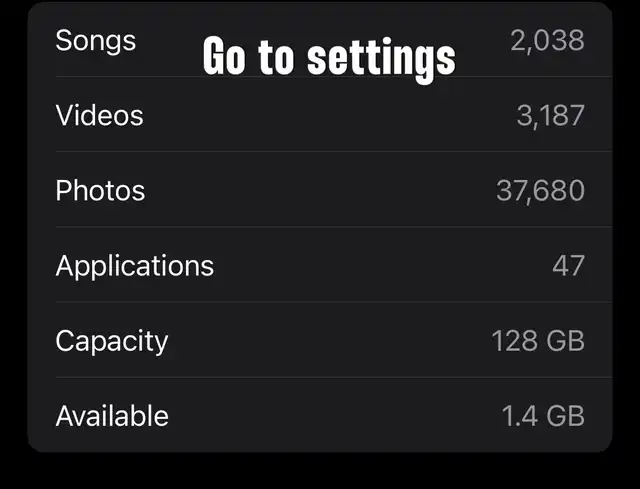Click the photos count 37,680
This screenshot has width=640, height=489.
(x=540, y=191)
